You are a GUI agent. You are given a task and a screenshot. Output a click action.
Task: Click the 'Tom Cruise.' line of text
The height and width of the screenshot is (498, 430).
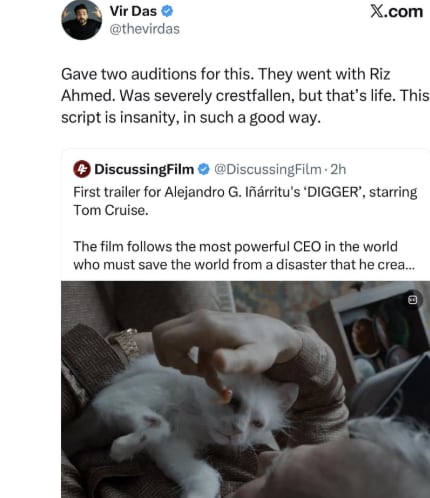pos(111,210)
